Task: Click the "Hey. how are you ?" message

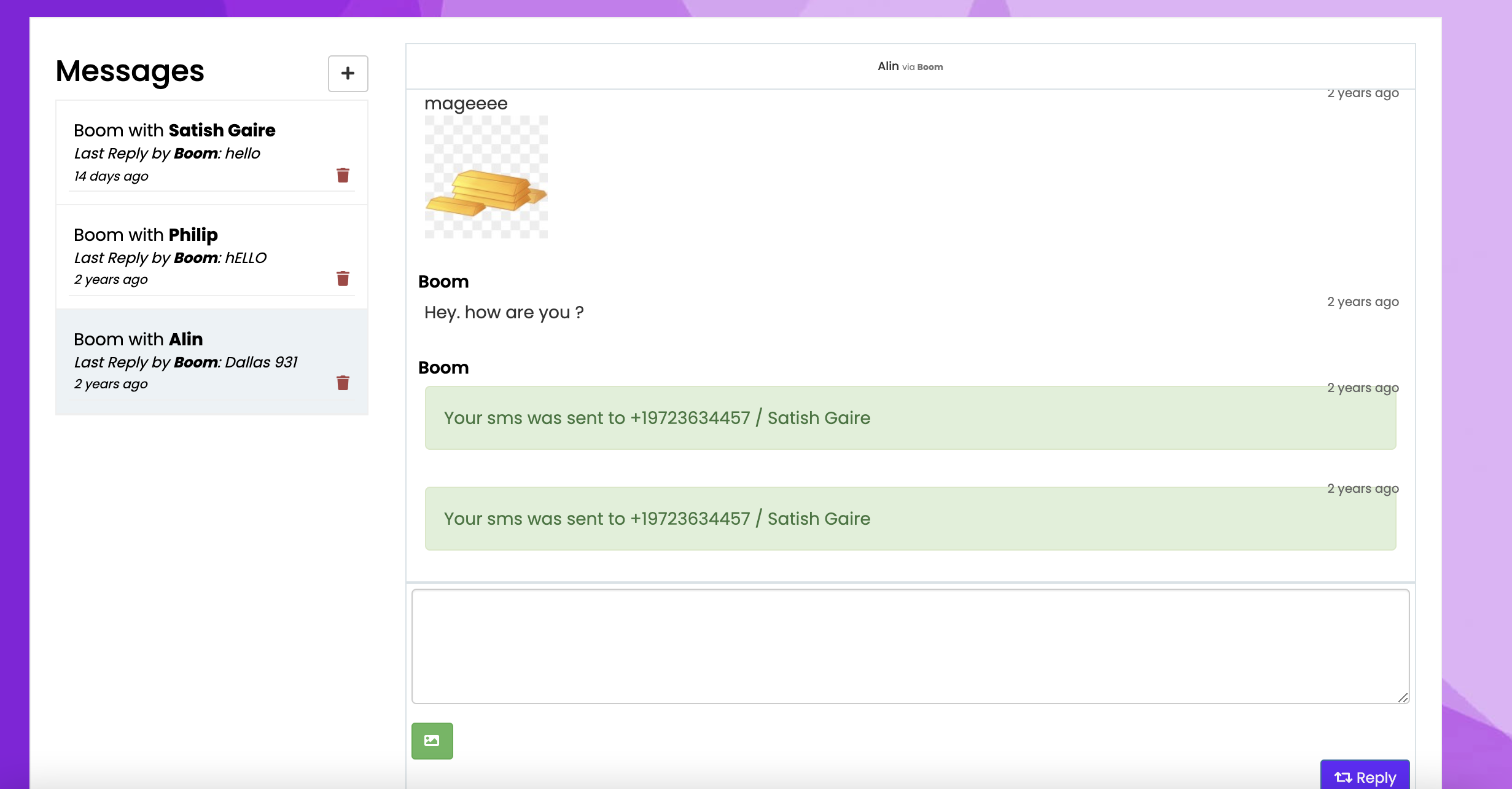Action: click(504, 313)
